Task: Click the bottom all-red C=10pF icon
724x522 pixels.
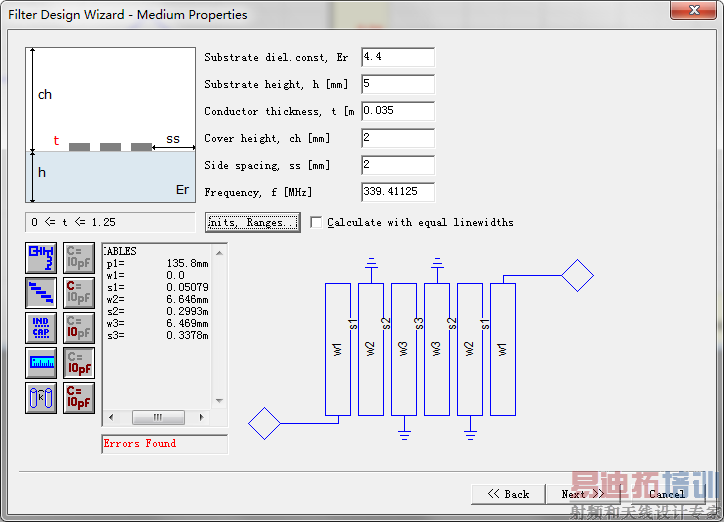Action: coord(79,398)
